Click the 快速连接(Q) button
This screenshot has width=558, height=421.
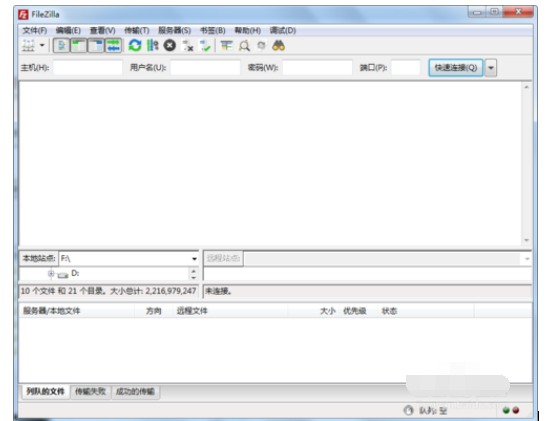[x=456, y=68]
